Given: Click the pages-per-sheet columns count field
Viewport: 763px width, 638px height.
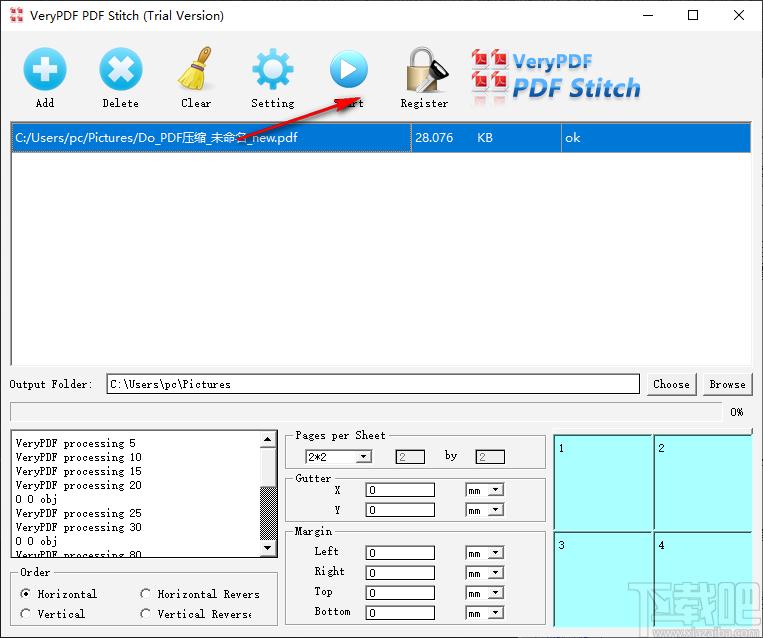Looking at the screenshot, I should (410, 456).
